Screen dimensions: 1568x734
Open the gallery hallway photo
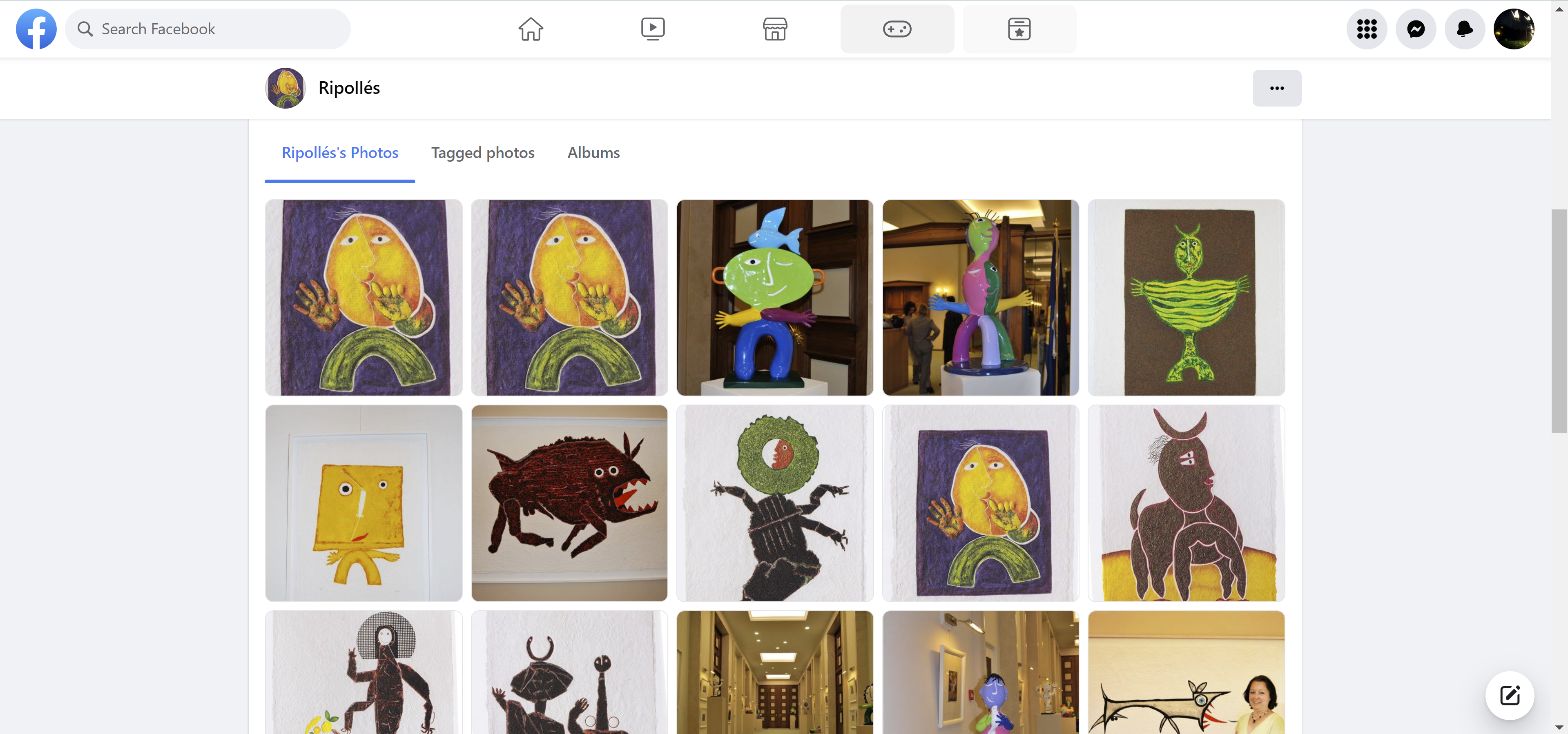pos(775,672)
